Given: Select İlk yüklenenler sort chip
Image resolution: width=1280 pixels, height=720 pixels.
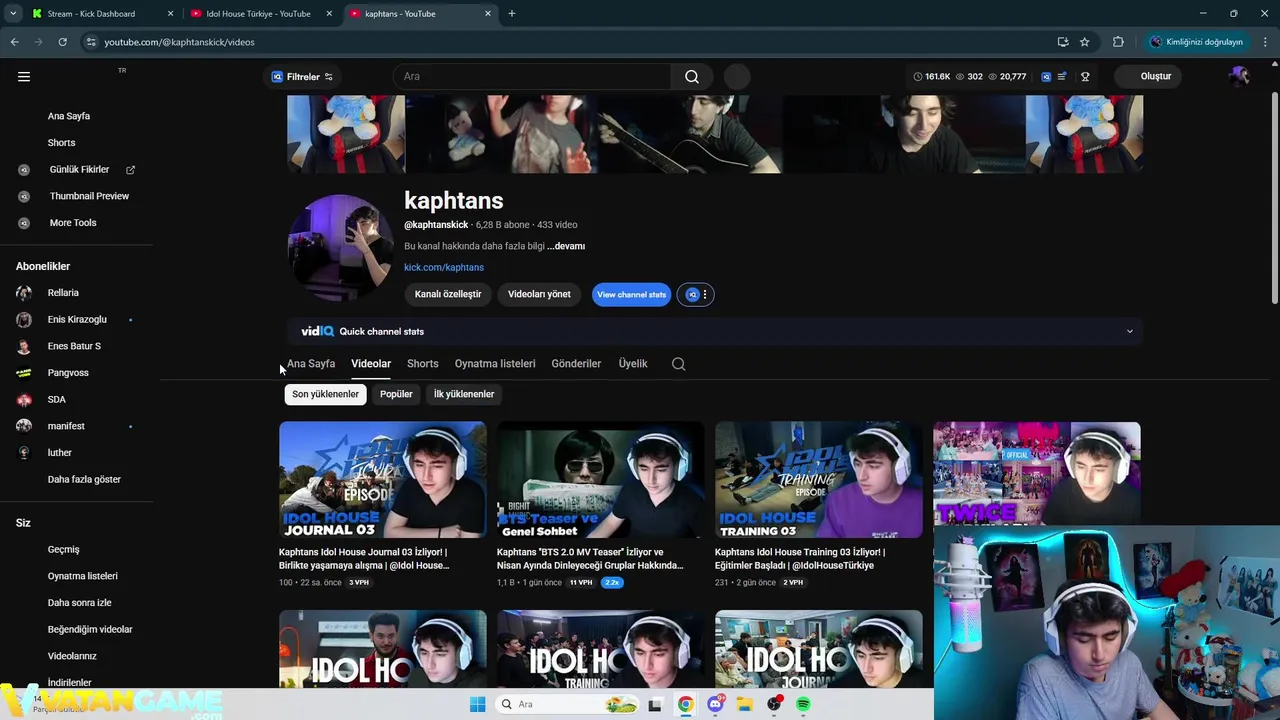Looking at the screenshot, I should (x=464, y=394).
